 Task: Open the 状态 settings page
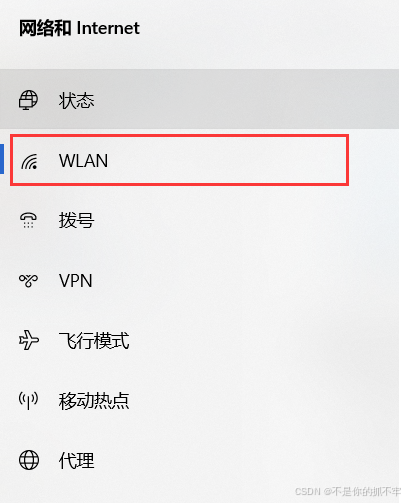click(76, 100)
